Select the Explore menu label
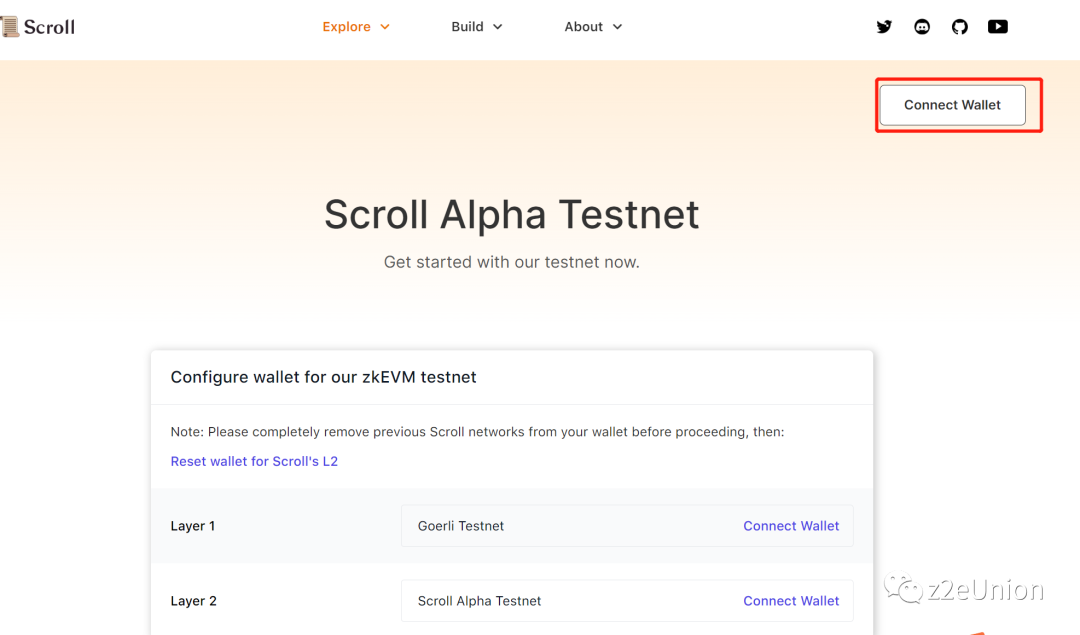The image size is (1080, 635). coord(346,27)
